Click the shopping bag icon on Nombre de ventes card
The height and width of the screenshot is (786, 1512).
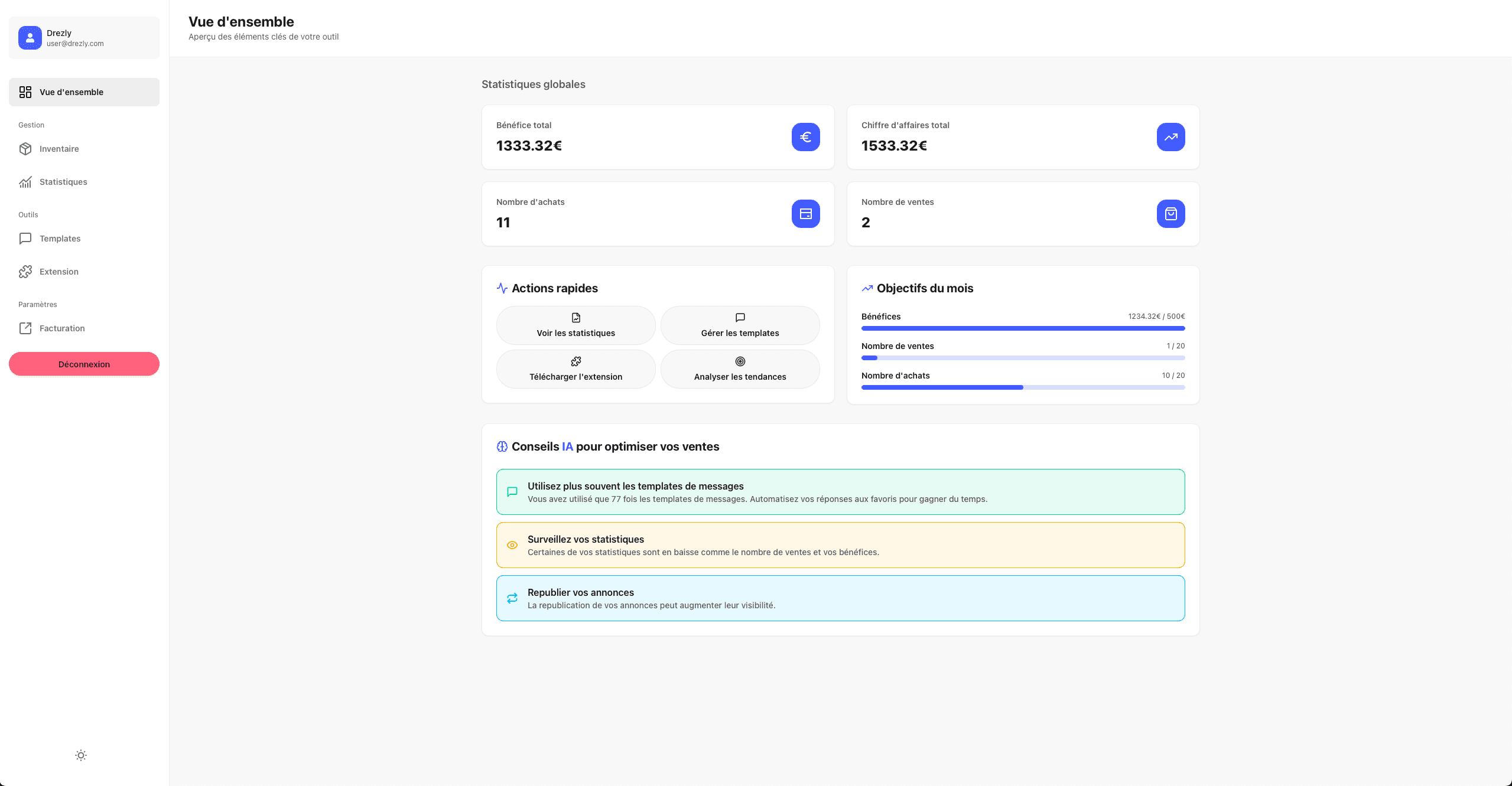[x=1170, y=214]
